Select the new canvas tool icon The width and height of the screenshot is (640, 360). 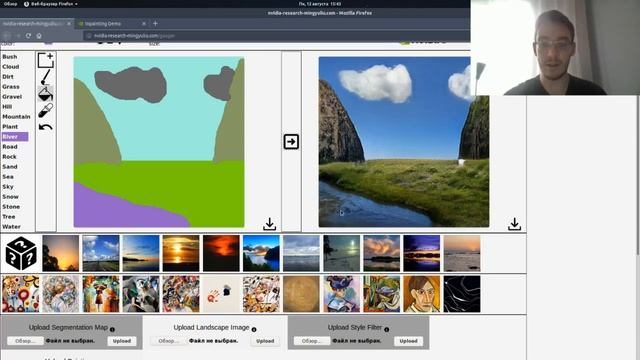coord(46,60)
